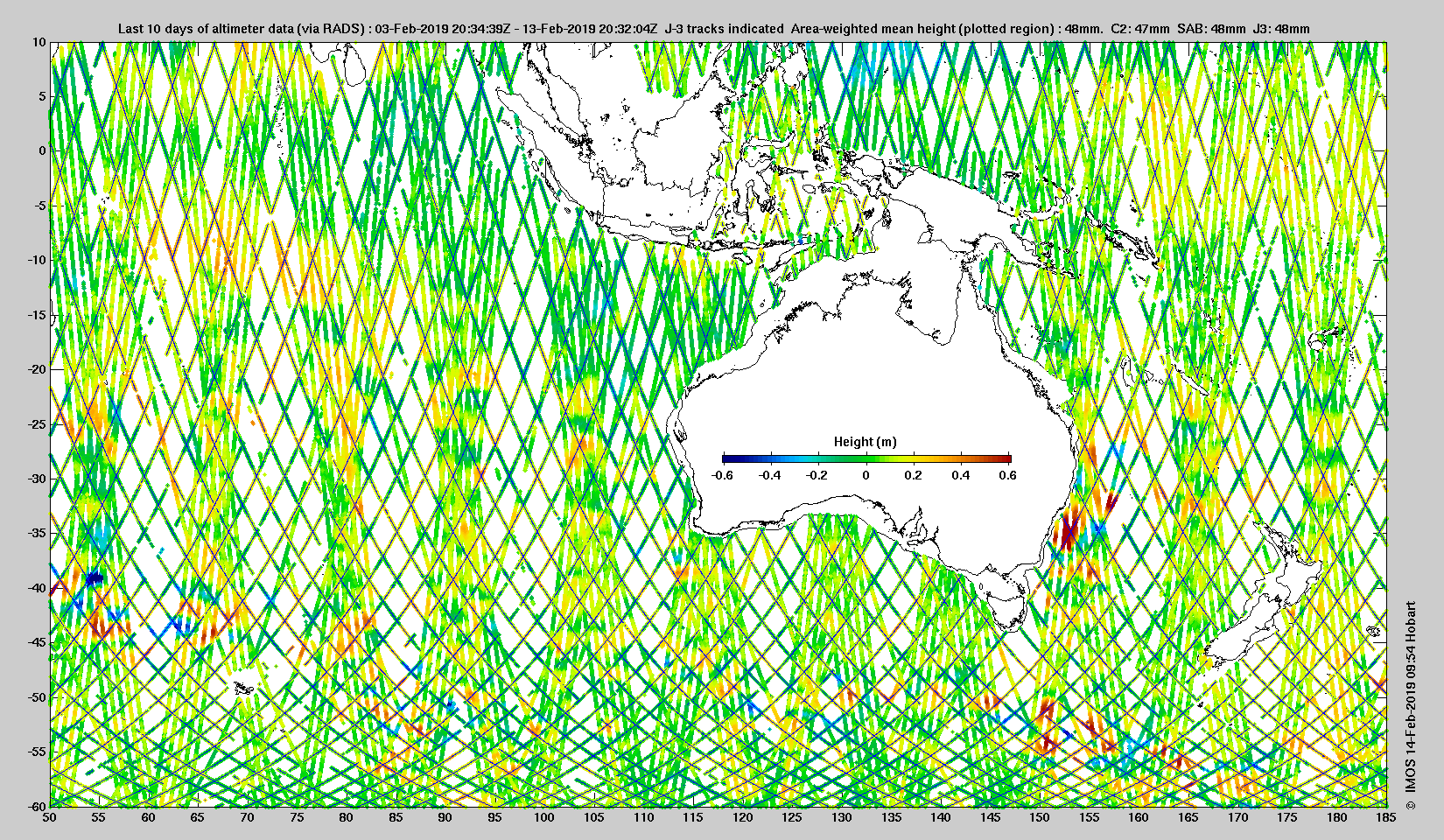Viewport: 1444px width, 840px height.
Task: Click latitude tick label -10 on the left axis
Action: point(36,260)
